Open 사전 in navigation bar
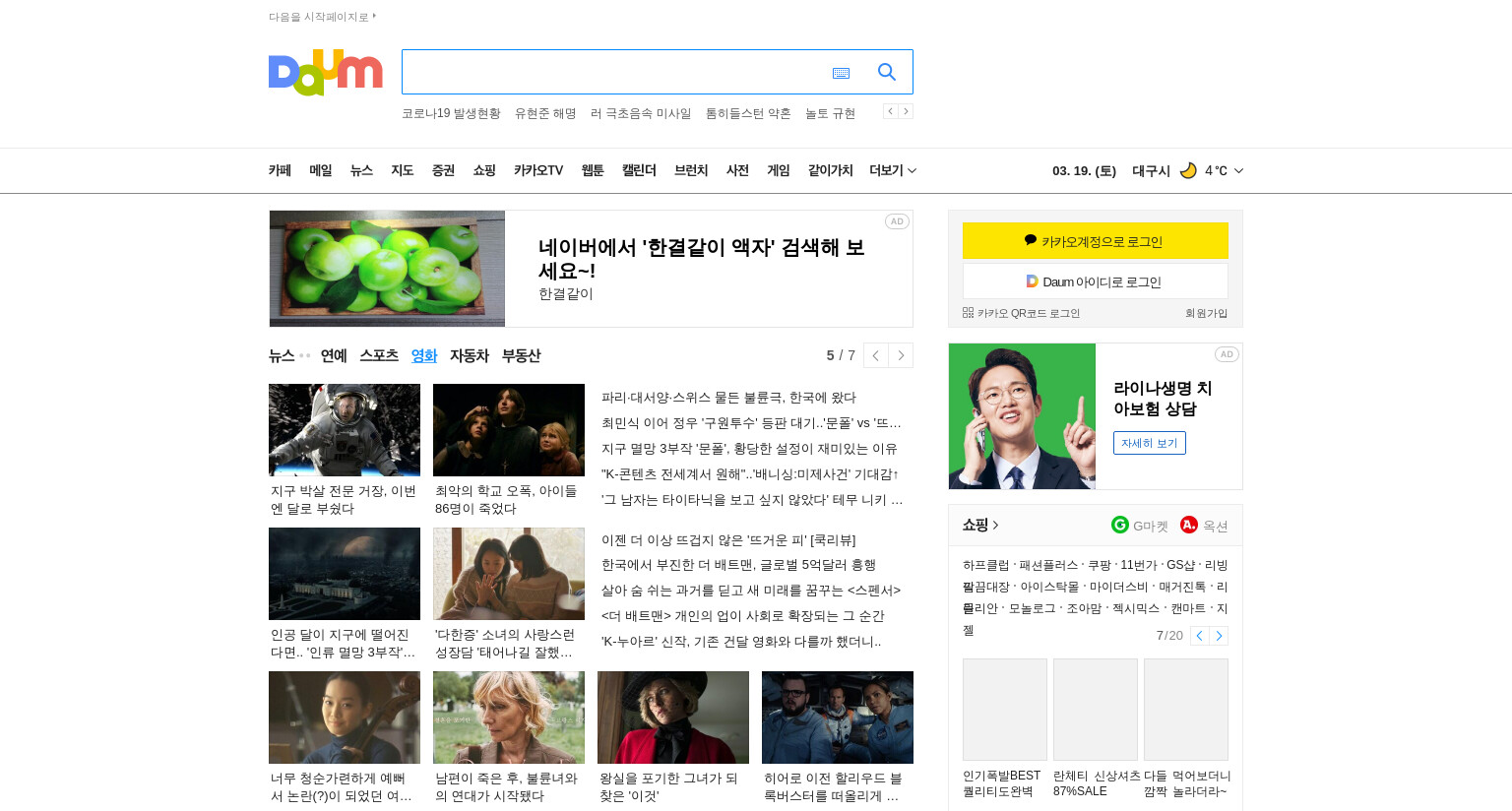 tap(737, 170)
